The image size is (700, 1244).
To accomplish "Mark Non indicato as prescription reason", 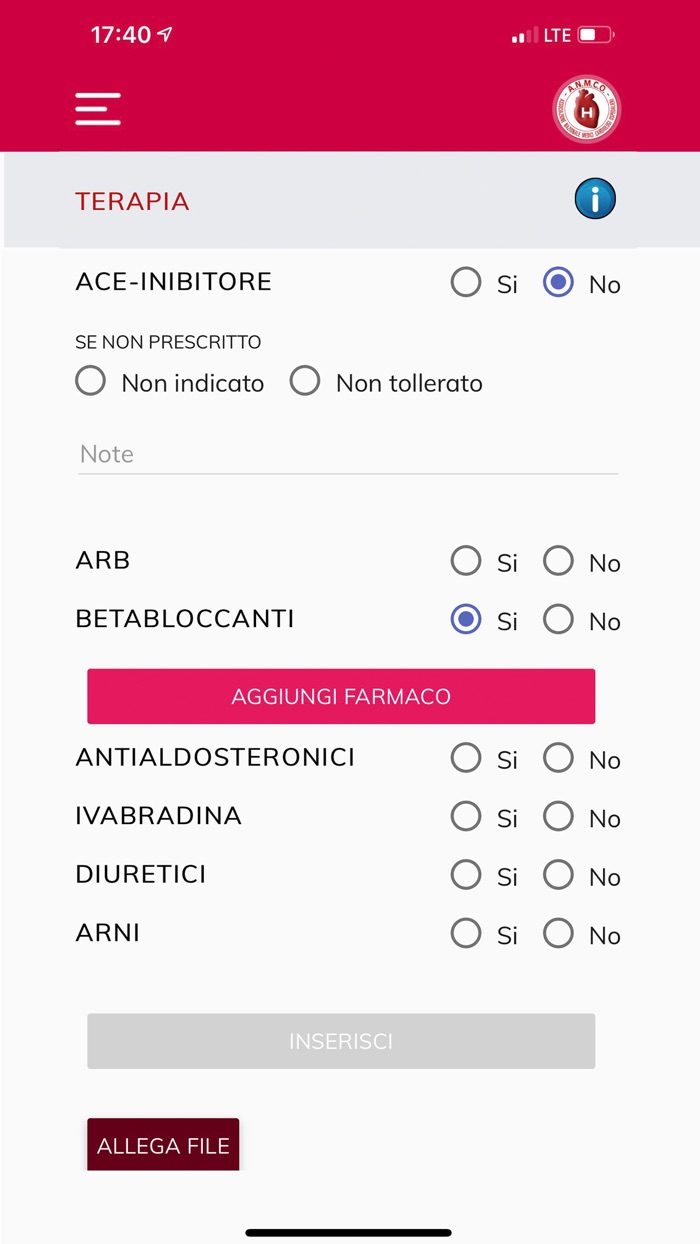I will click(x=90, y=381).
